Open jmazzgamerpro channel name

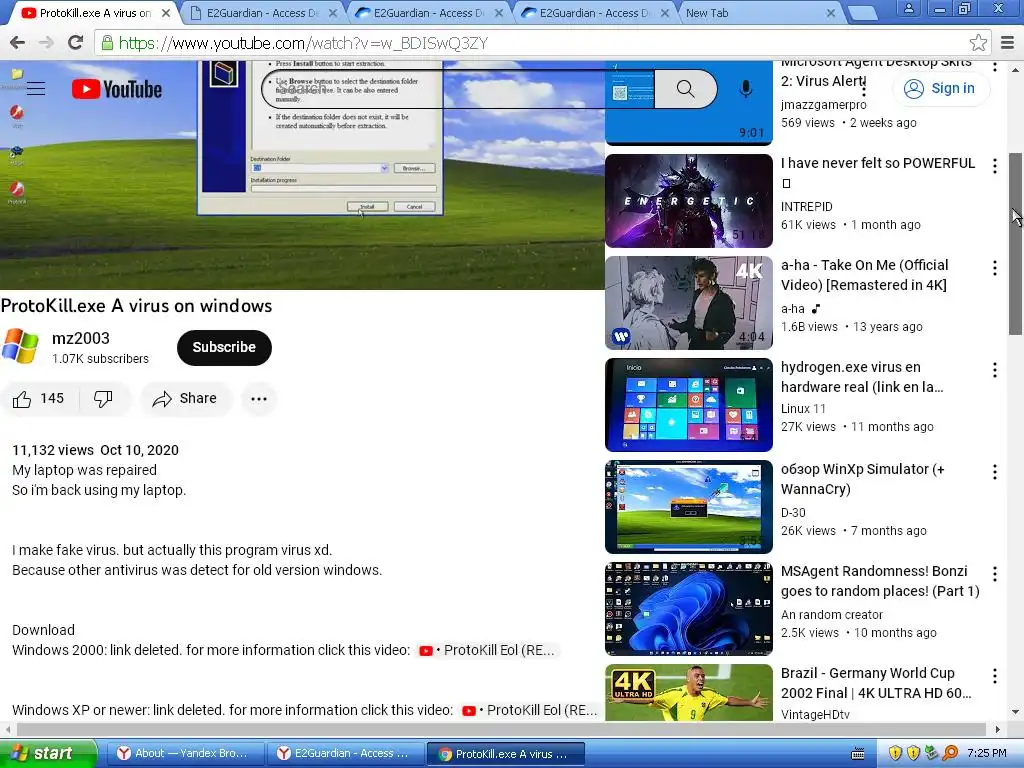point(824,104)
